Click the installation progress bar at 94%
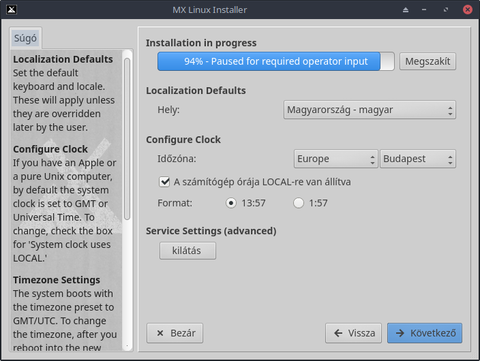 [x=276, y=61]
